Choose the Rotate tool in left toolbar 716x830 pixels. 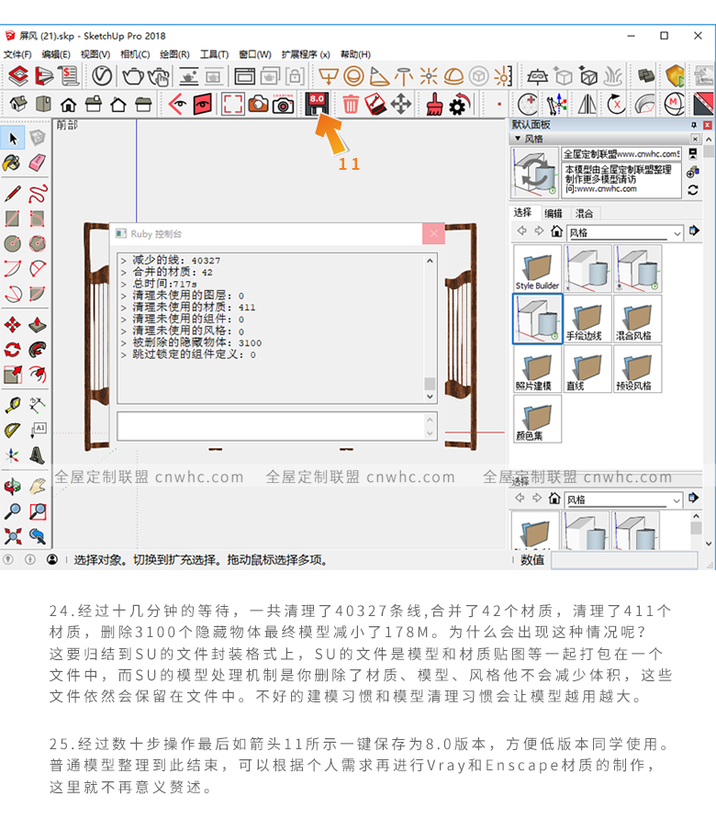pyautogui.click(x=13, y=349)
